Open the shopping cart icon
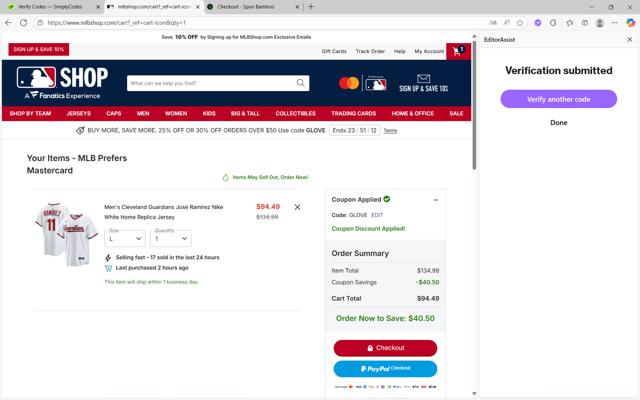 click(x=458, y=51)
